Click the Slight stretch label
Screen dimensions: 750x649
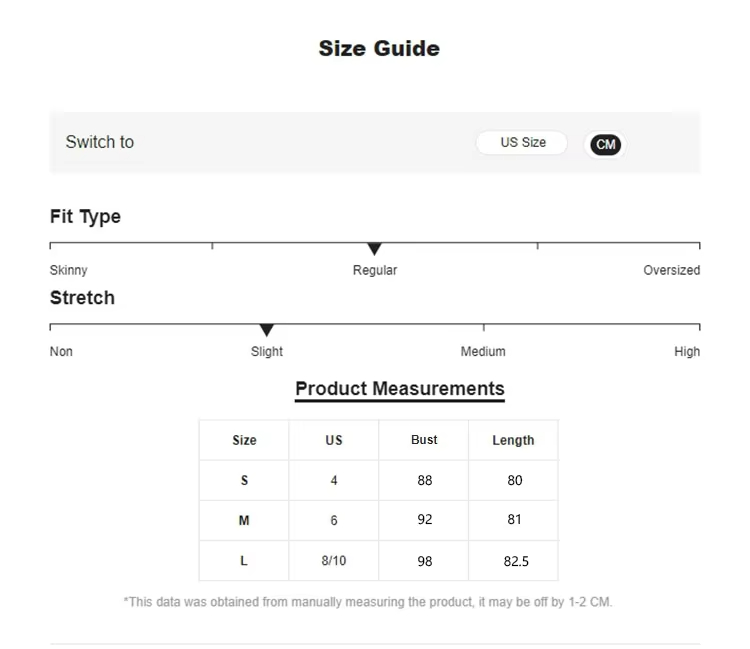tap(267, 352)
